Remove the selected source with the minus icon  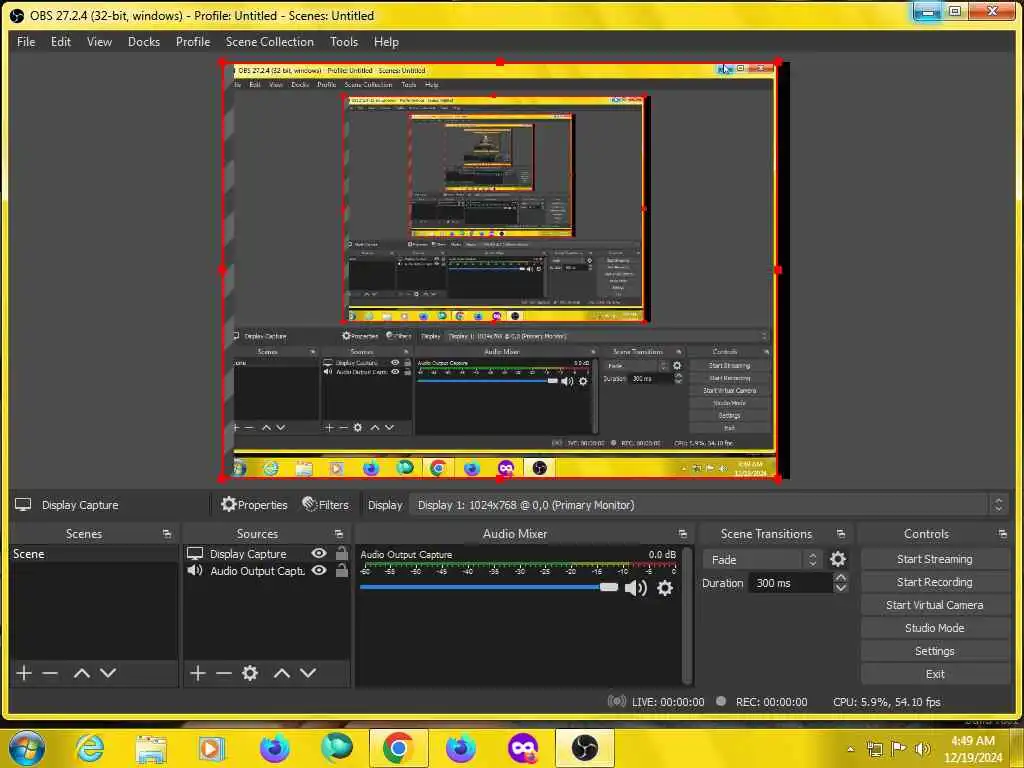point(224,673)
